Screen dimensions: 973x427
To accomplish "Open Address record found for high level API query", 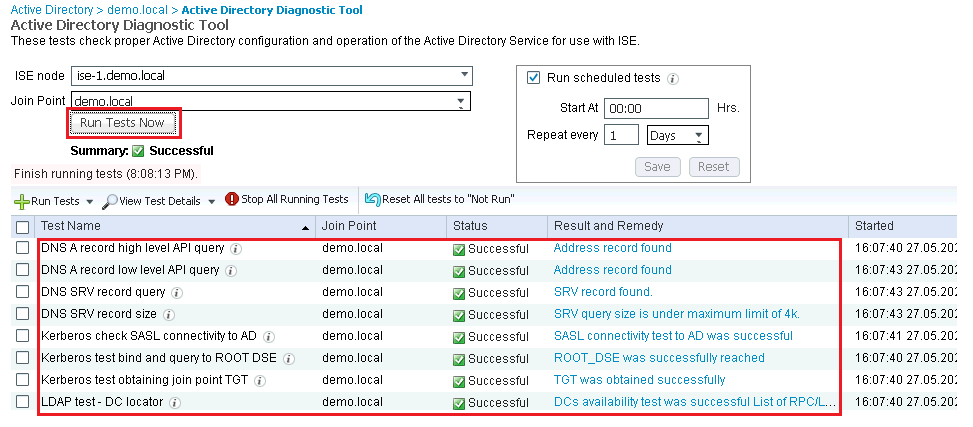I will pos(612,248).
